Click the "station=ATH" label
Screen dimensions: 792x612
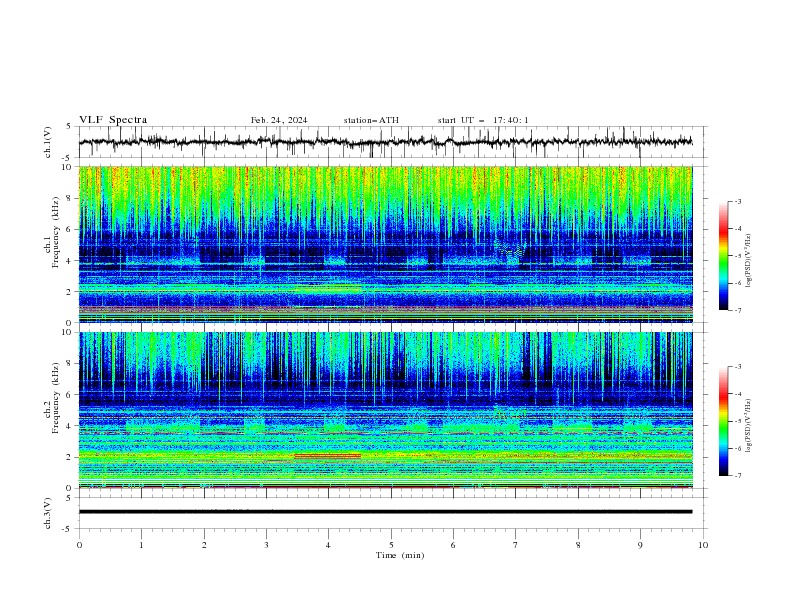click(x=371, y=120)
